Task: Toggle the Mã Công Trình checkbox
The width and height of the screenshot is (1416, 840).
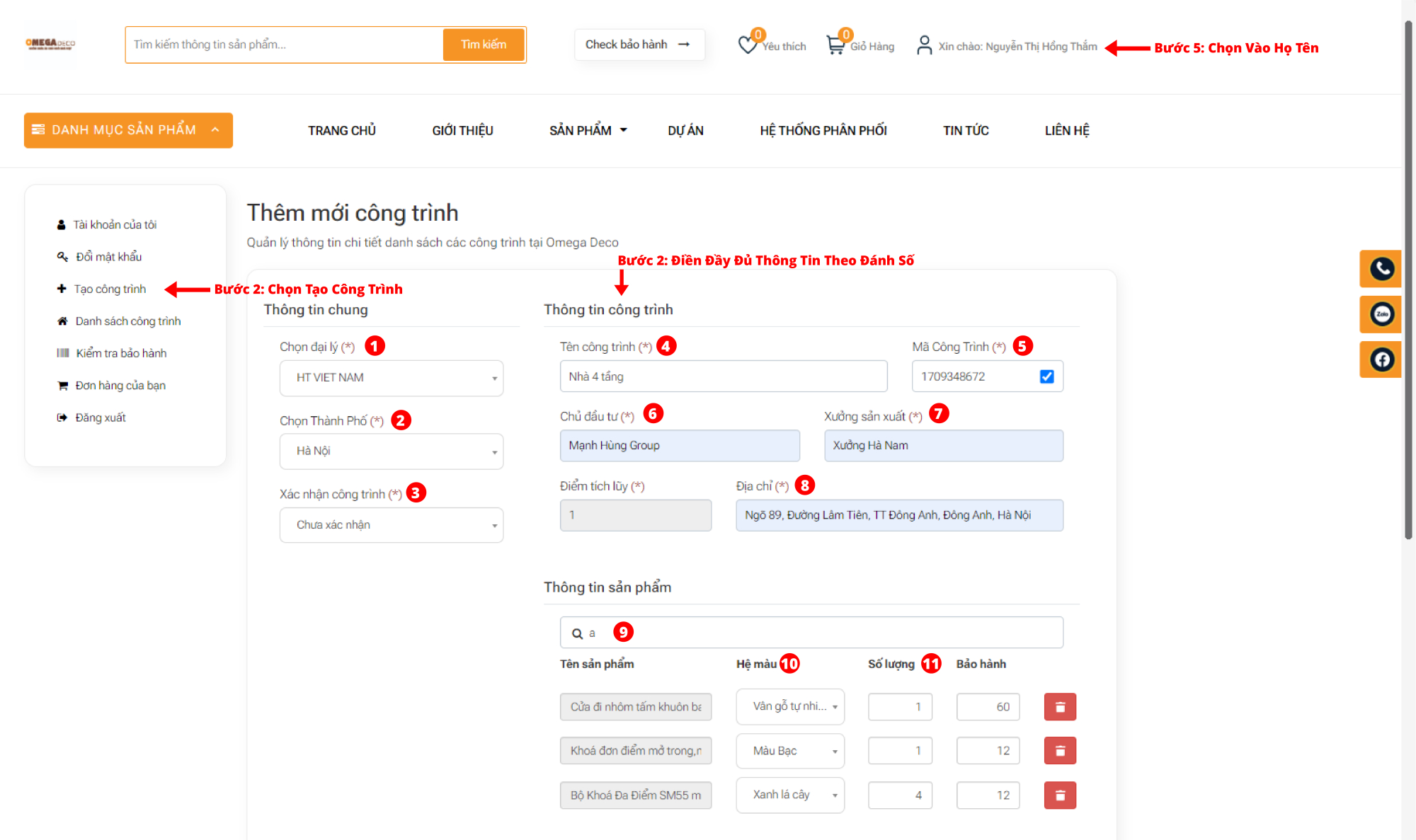Action: click(1046, 376)
